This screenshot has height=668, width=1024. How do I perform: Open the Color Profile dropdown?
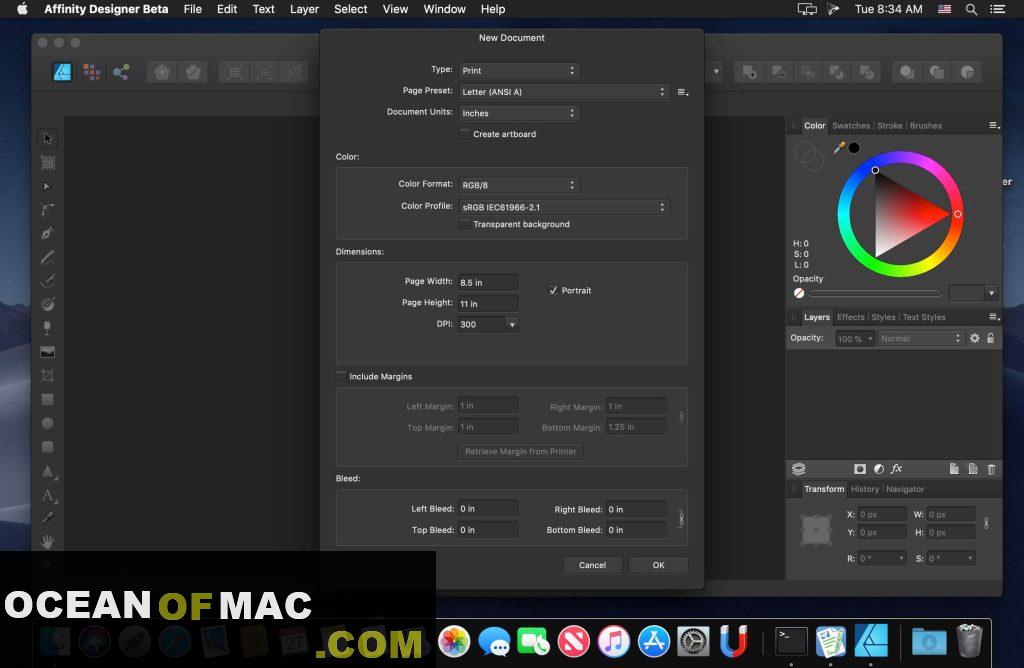[x=564, y=207]
